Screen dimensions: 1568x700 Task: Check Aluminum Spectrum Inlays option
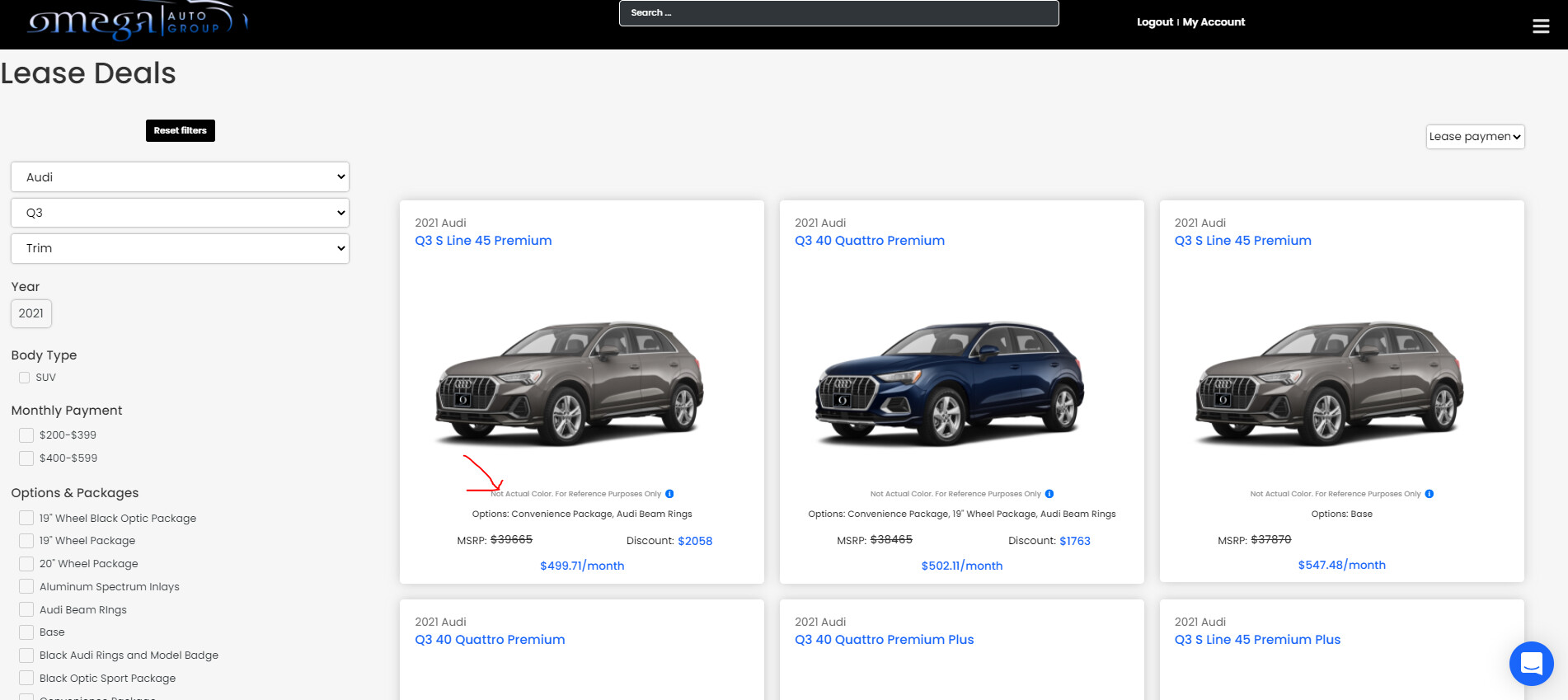coord(26,587)
